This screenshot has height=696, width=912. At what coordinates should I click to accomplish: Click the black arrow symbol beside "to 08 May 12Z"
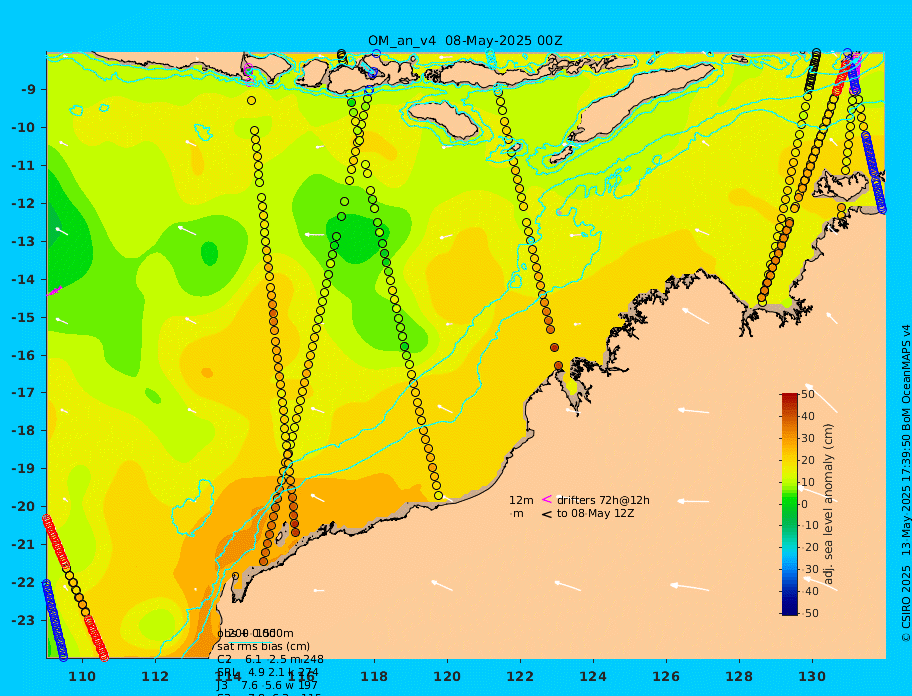point(547,514)
